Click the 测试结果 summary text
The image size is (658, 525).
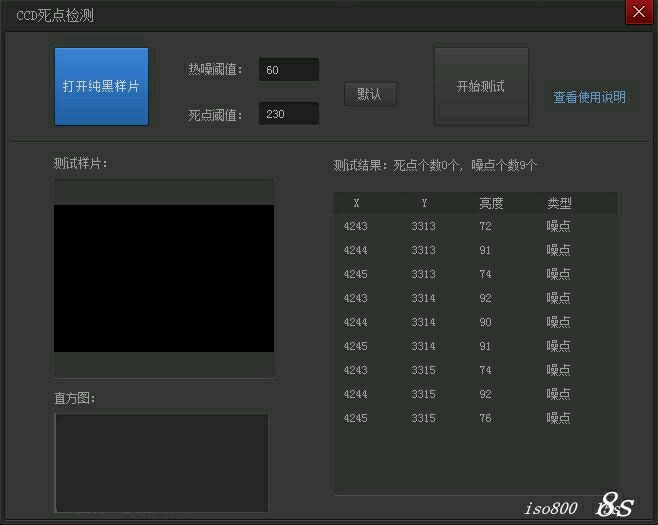click(x=435, y=165)
